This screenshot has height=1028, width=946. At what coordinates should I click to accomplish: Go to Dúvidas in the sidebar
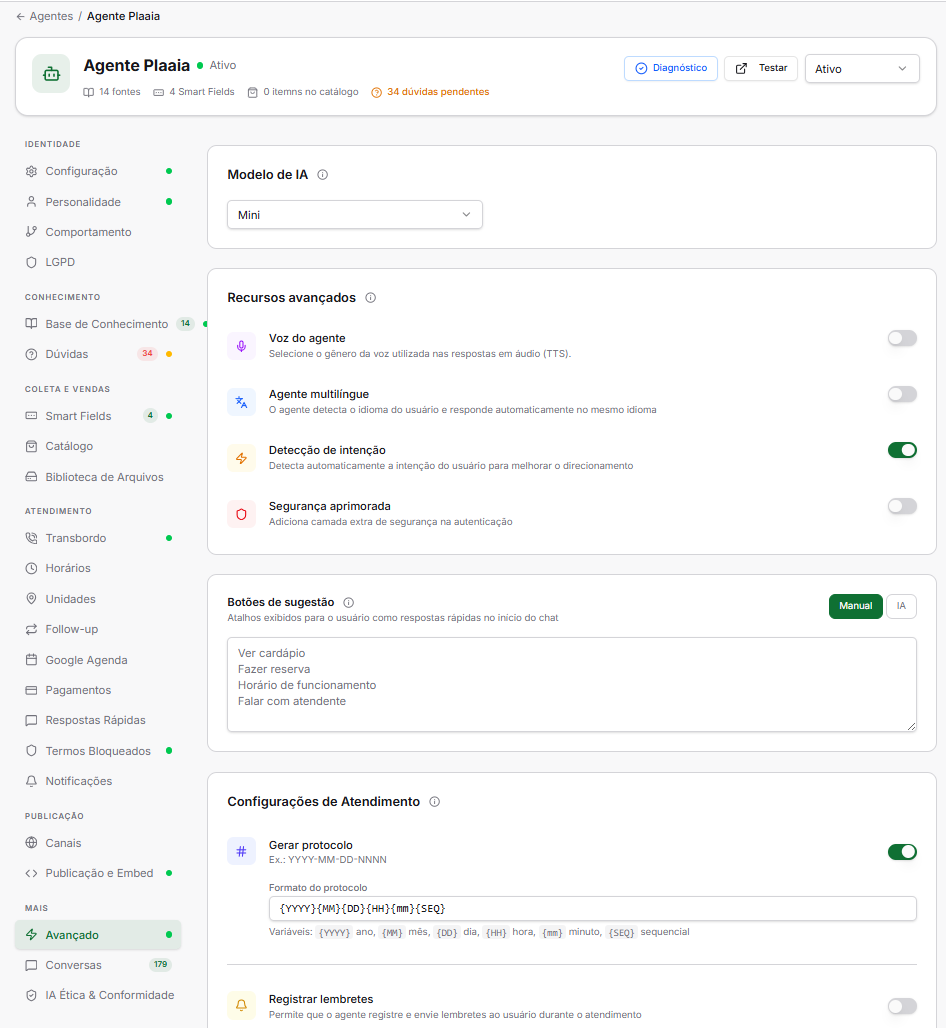click(x=98, y=354)
